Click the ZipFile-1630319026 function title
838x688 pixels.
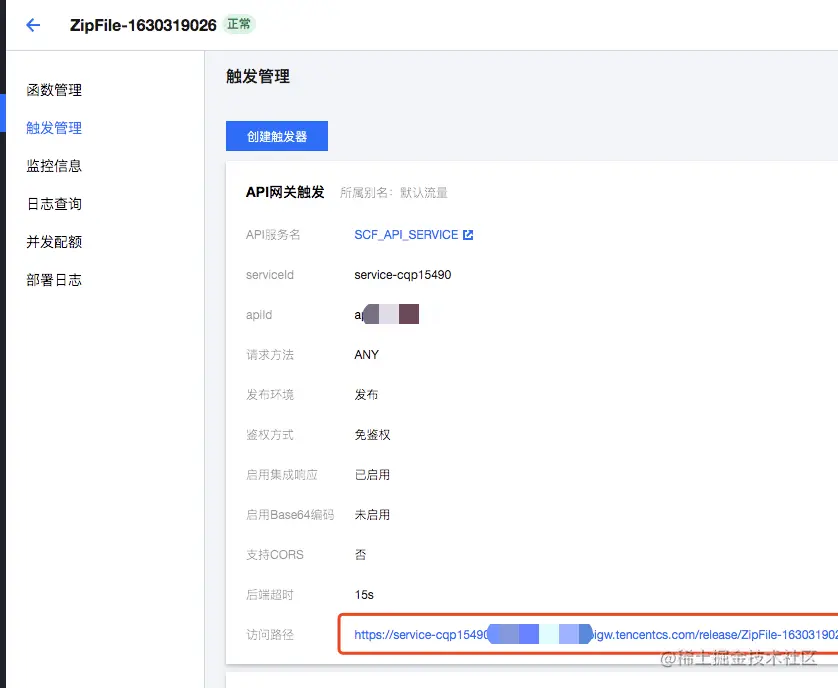(143, 25)
